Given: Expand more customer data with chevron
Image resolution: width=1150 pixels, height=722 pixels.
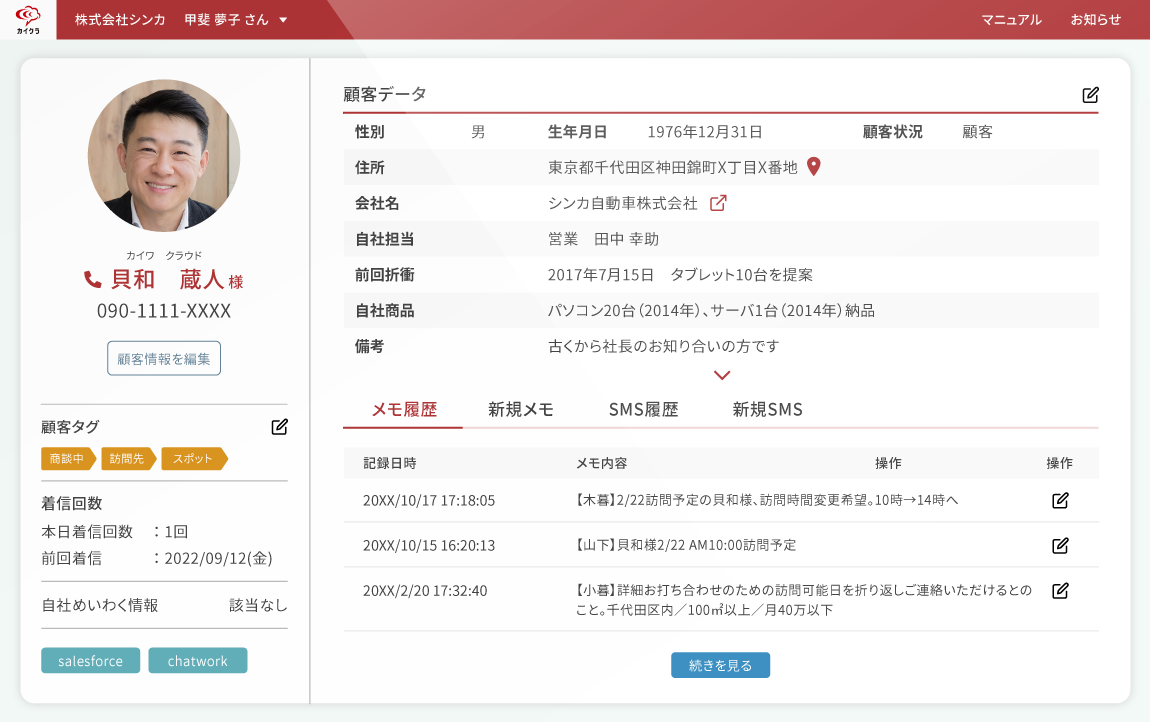Looking at the screenshot, I should point(722,375).
